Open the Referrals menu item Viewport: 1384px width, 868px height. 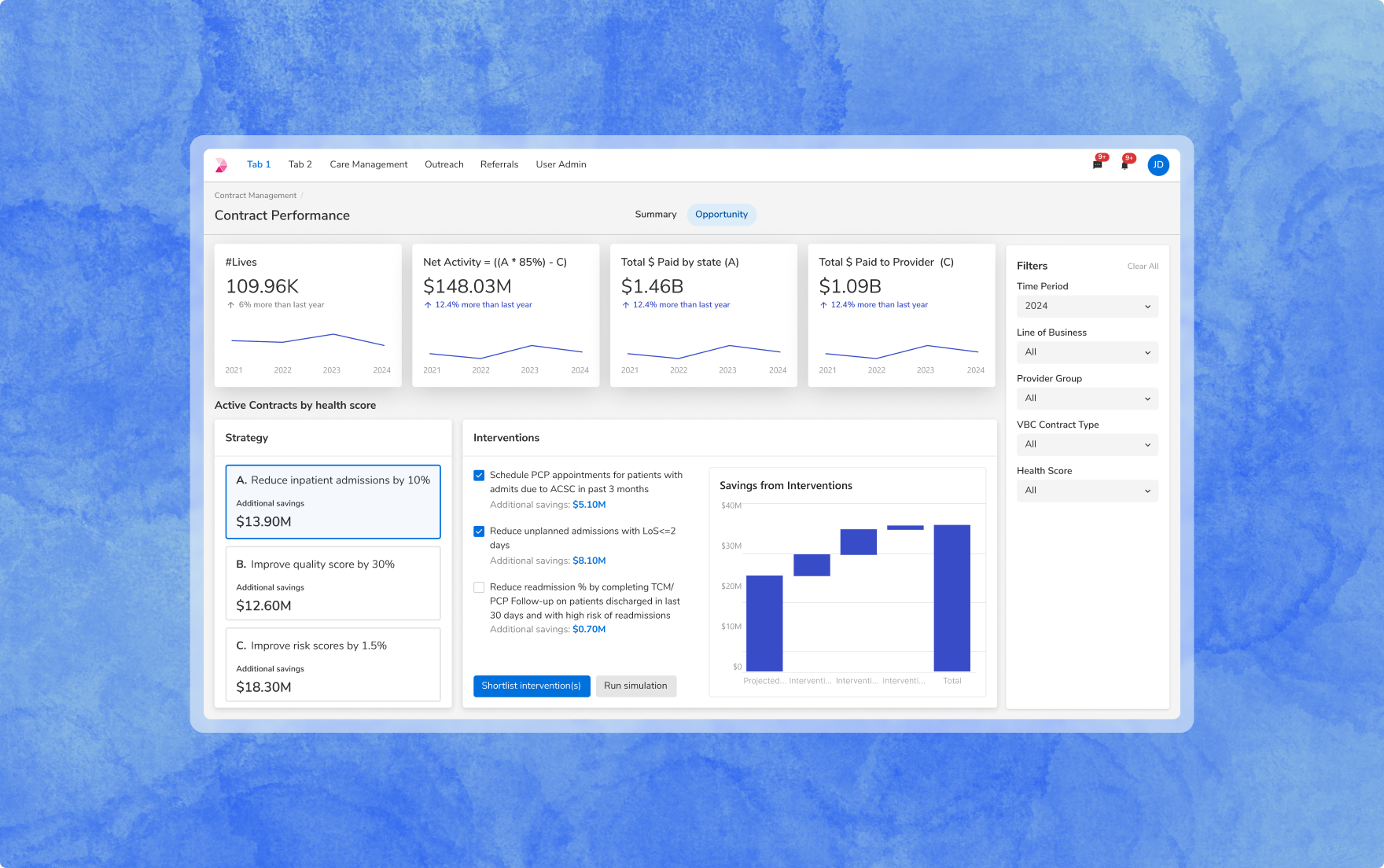pos(499,164)
